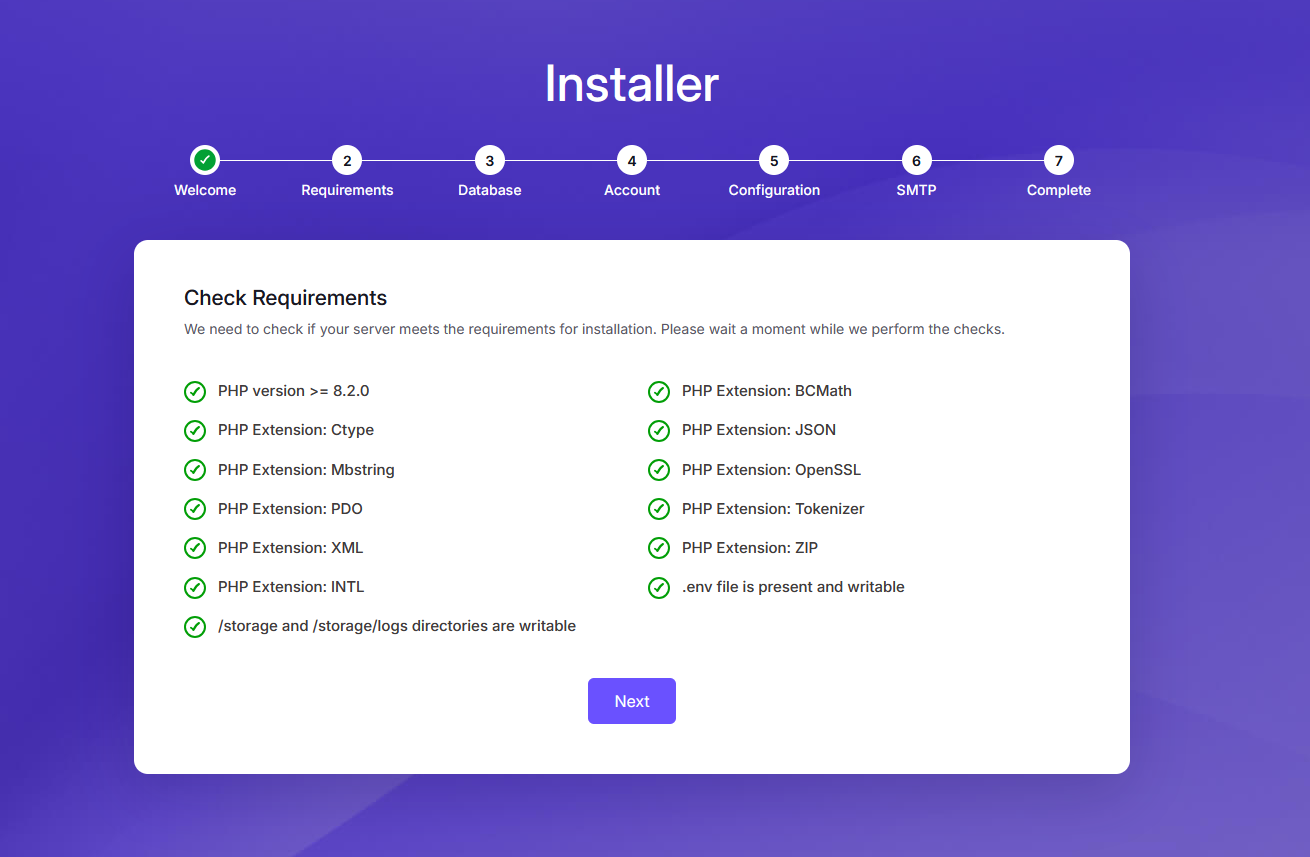Image resolution: width=1310 pixels, height=857 pixels.
Task: Click check icon for storage directories writable
Action: pos(195,627)
